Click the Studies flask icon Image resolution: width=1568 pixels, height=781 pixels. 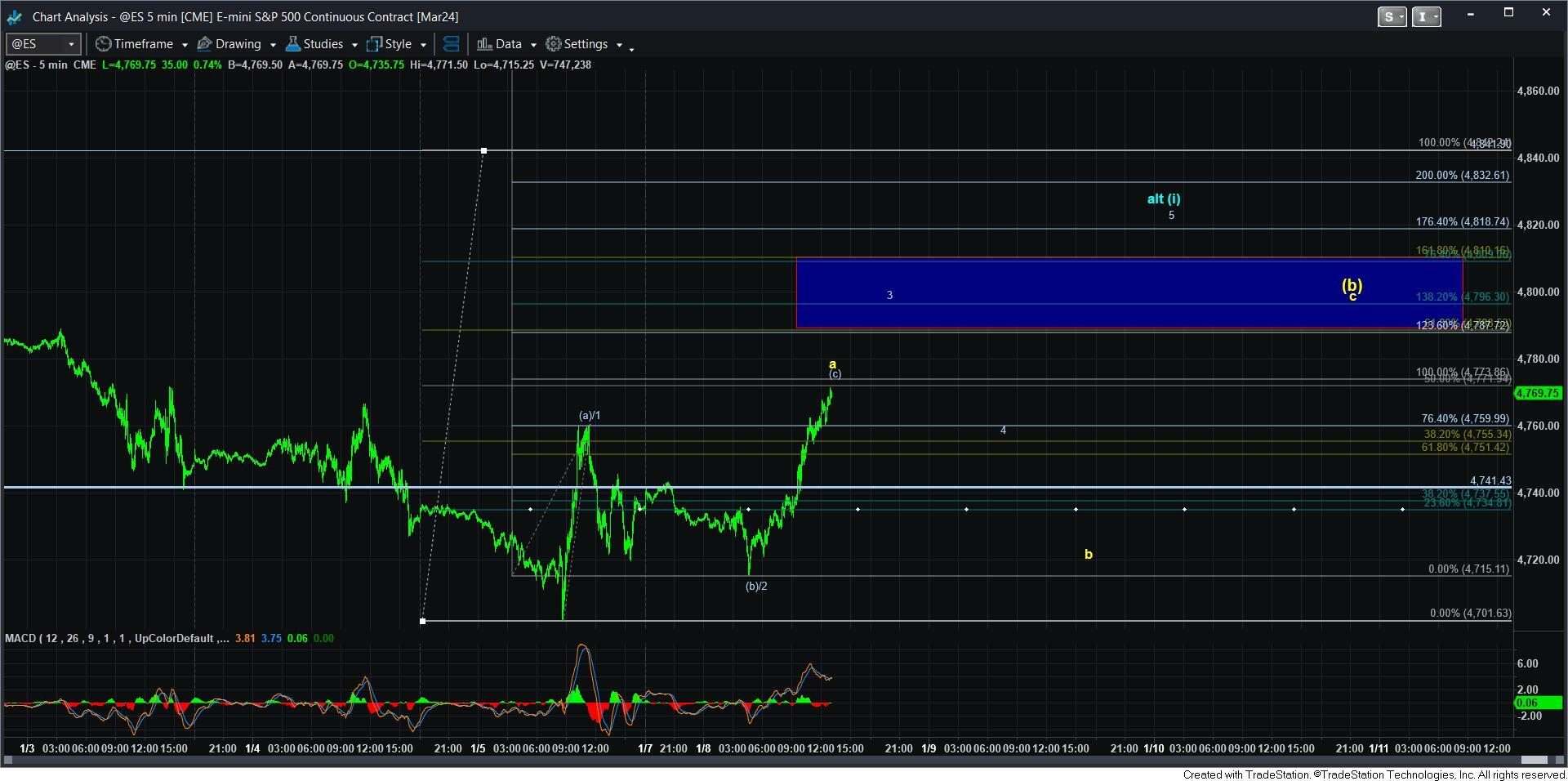click(293, 44)
